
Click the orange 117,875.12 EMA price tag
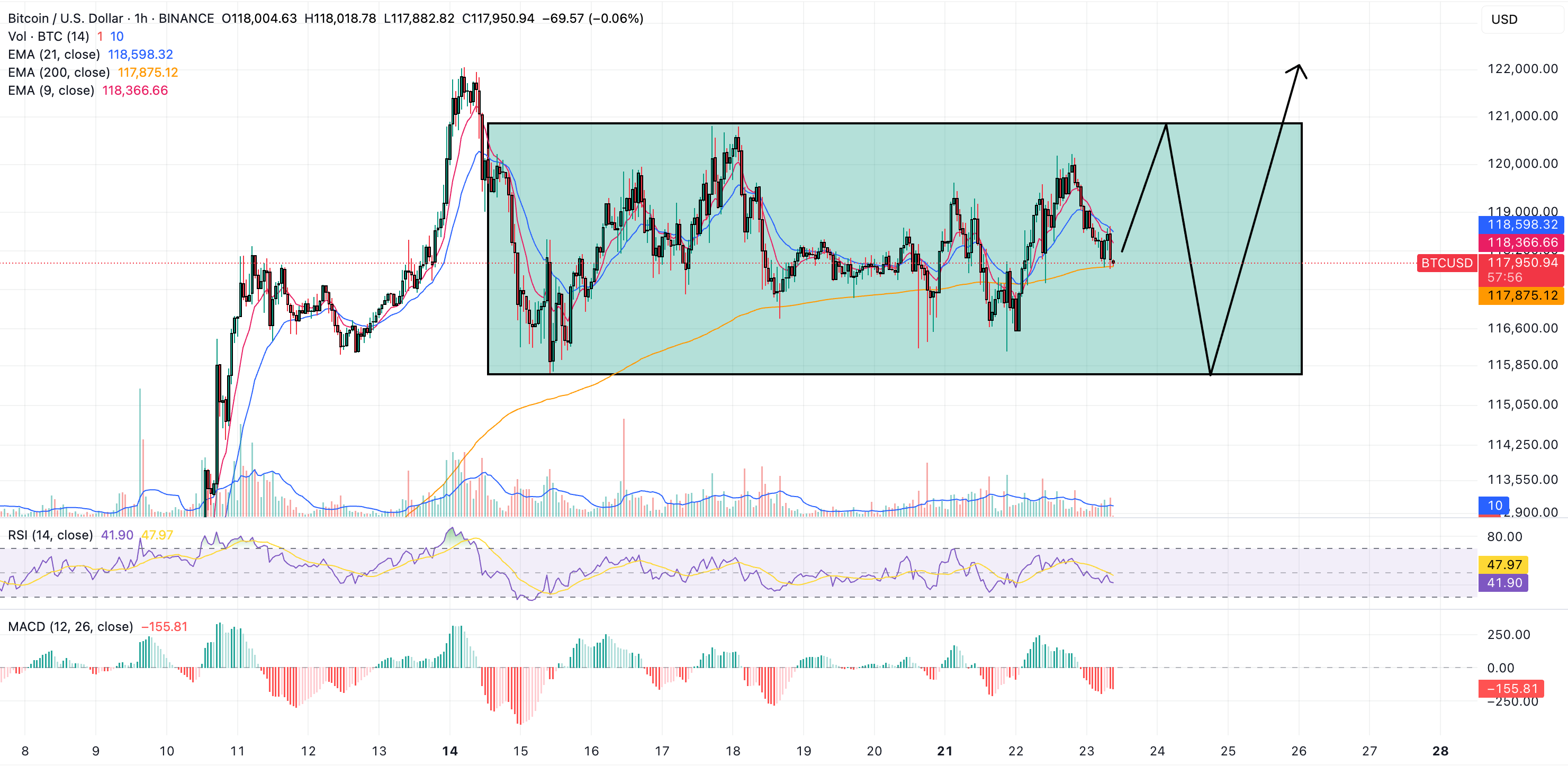[1521, 295]
